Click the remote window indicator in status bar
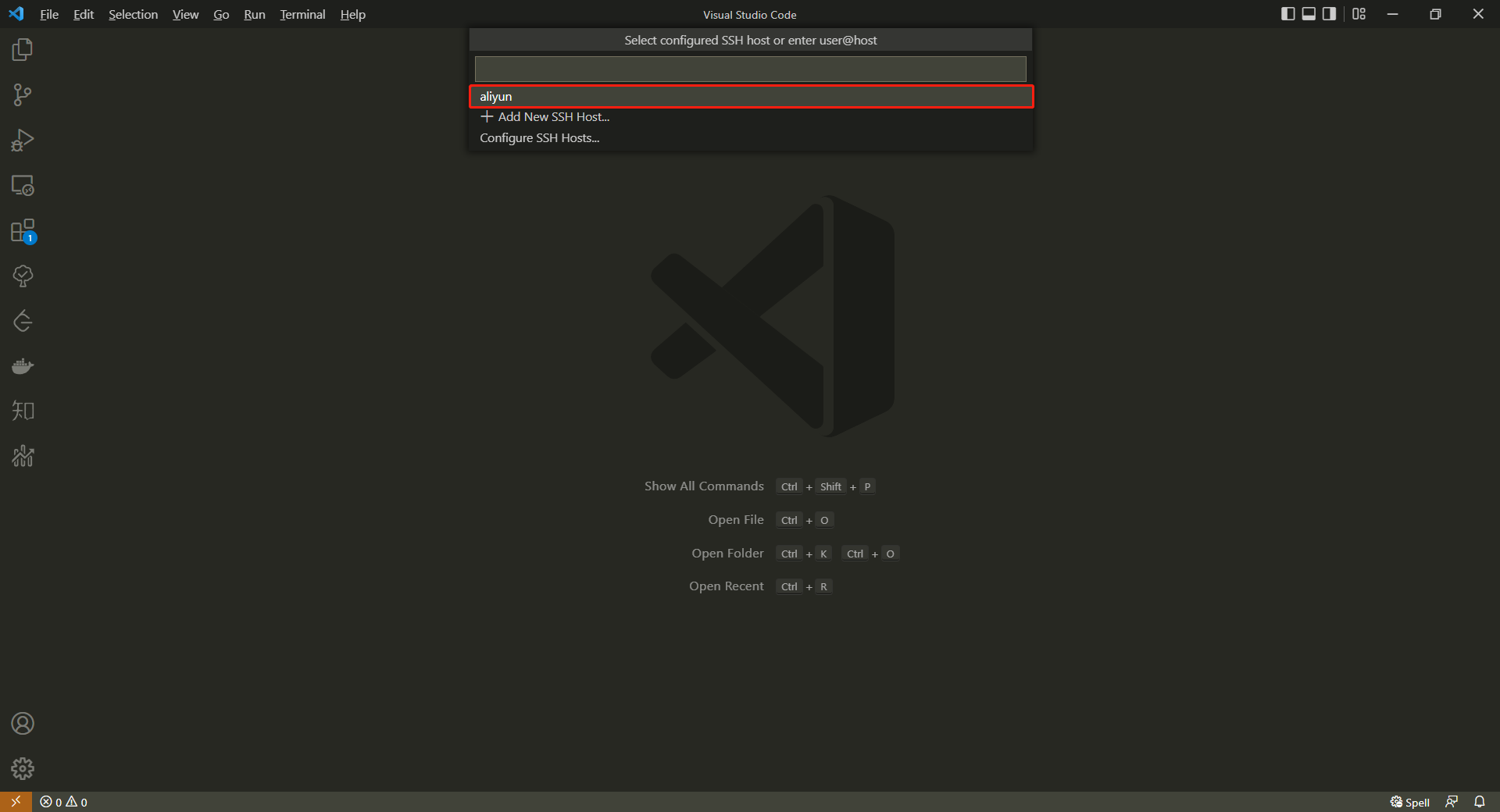 [16, 802]
